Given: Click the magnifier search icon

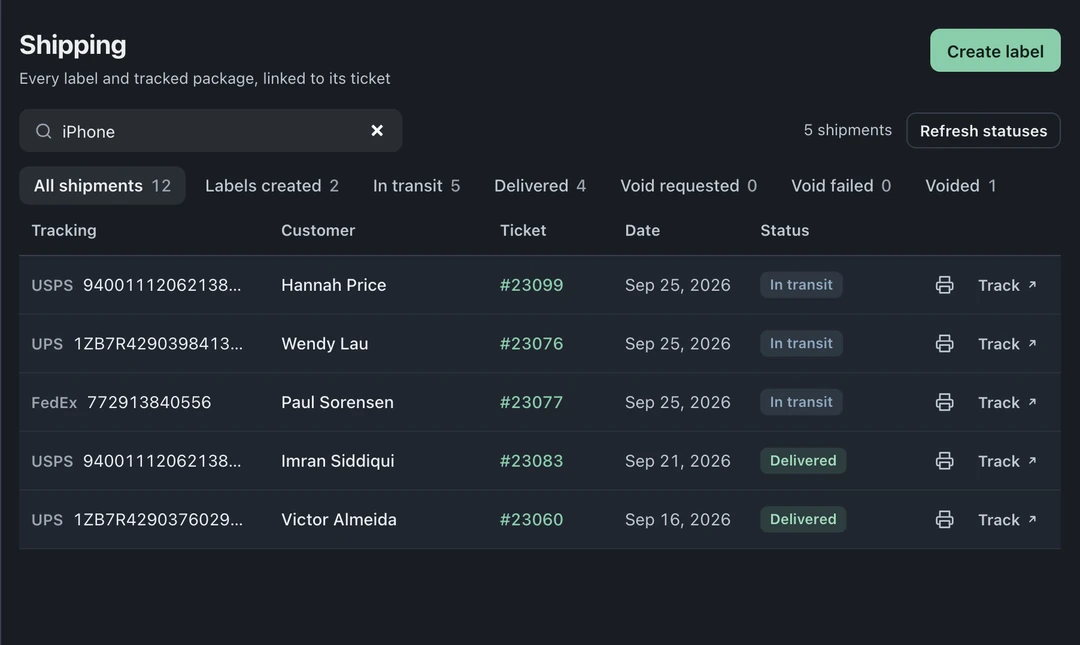Looking at the screenshot, I should click(43, 131).
